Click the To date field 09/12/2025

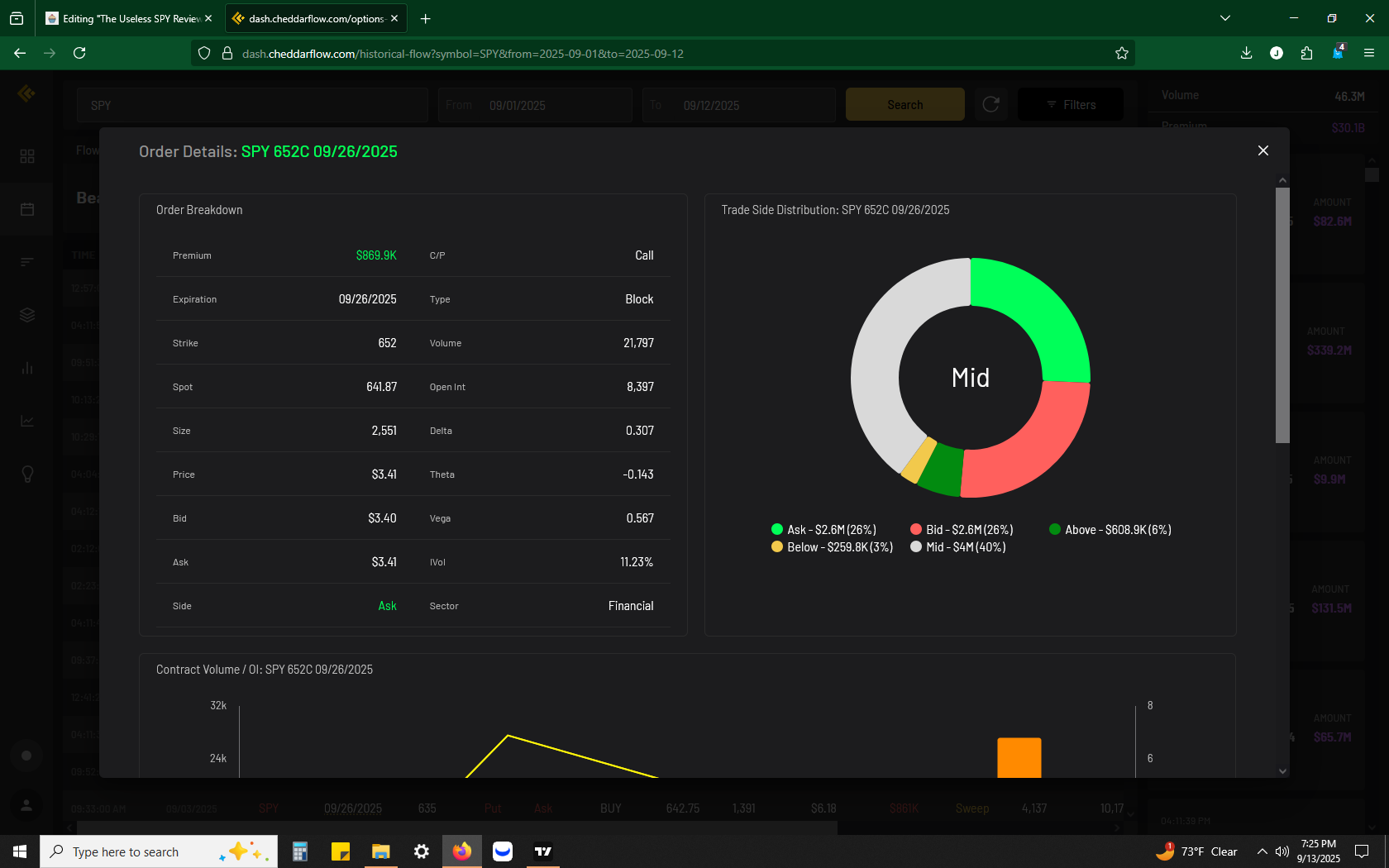coord(738,105)
